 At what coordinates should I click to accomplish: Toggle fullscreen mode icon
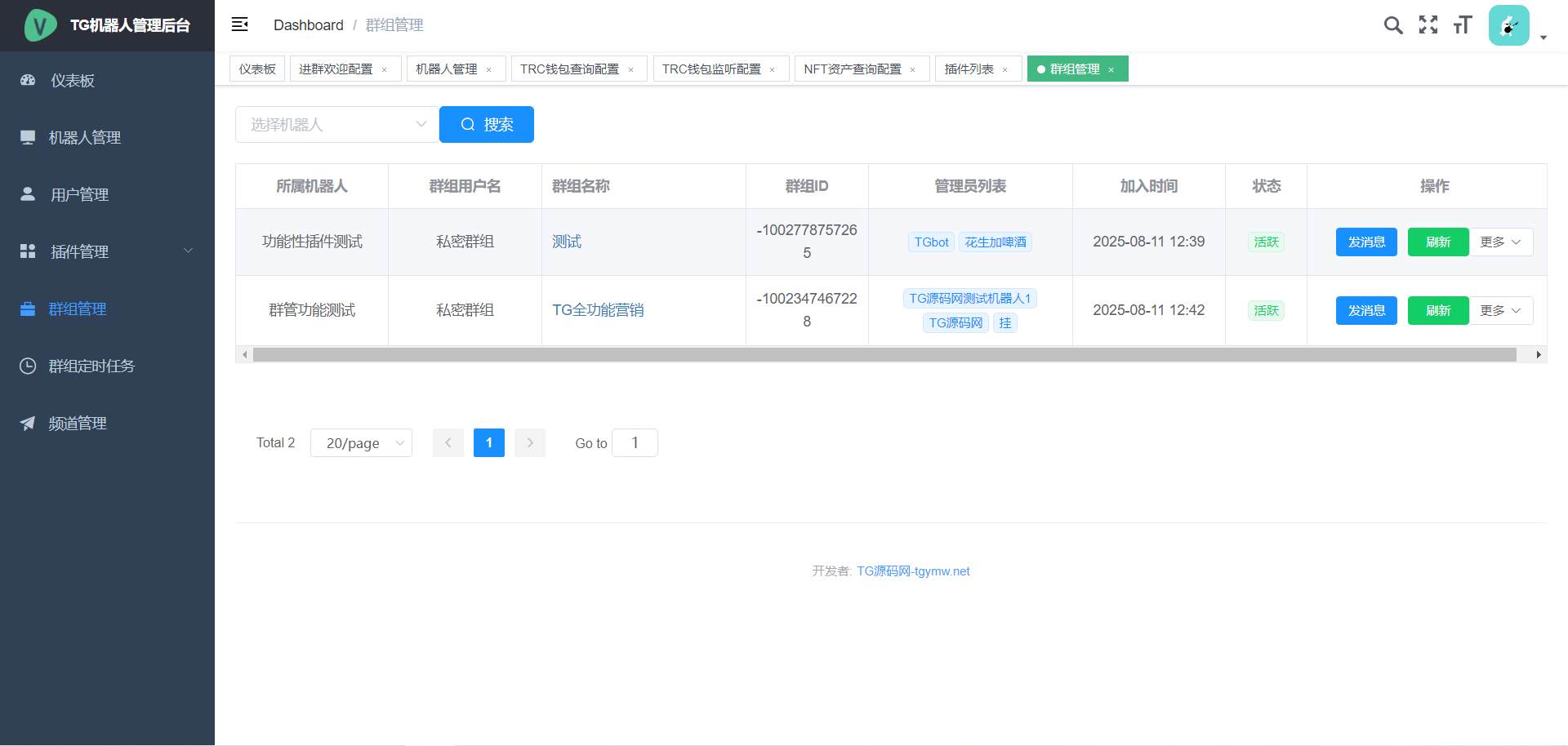[x=1428, y=25]
